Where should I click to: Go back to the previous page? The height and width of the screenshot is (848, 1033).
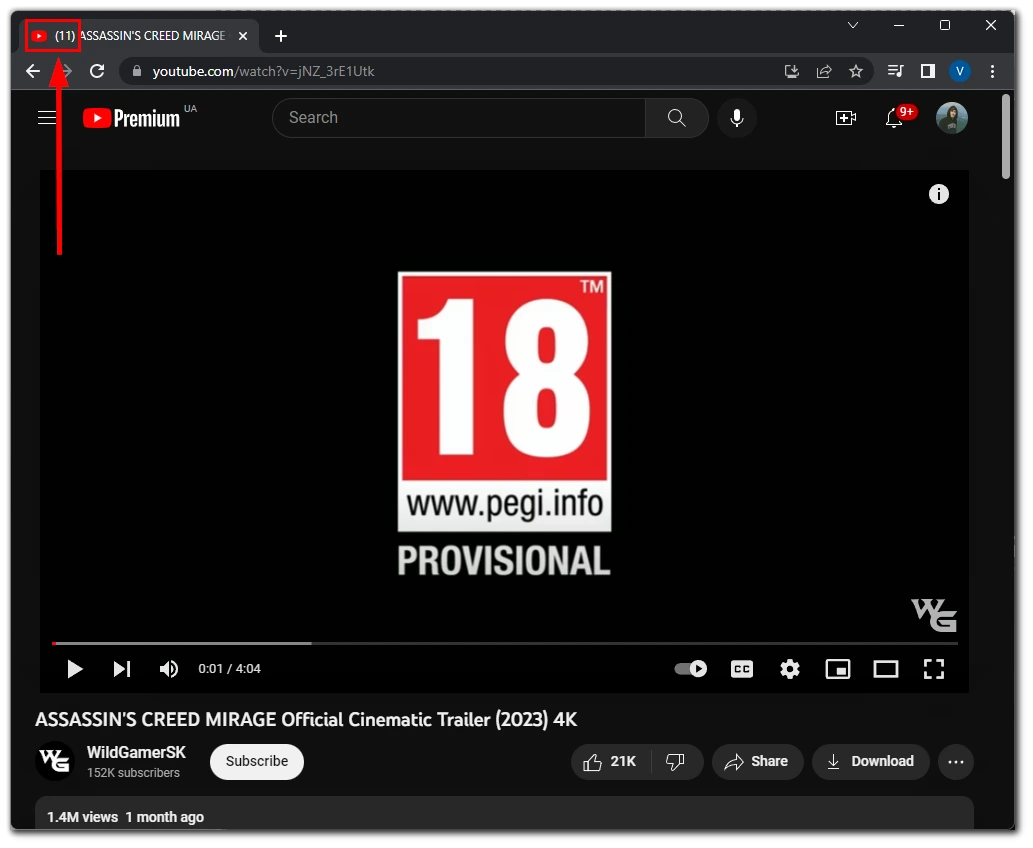coord(33,71)
